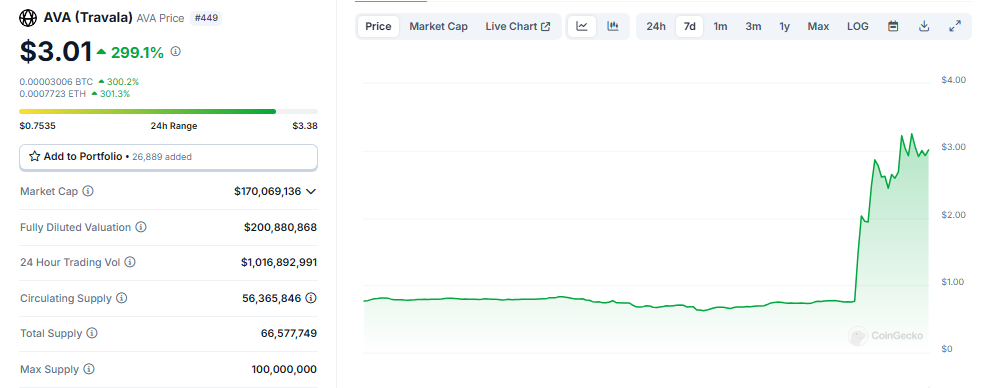Screen dimensions: 985x388
Task: Click the 24h Range price bar
Action: click(168, 111)
